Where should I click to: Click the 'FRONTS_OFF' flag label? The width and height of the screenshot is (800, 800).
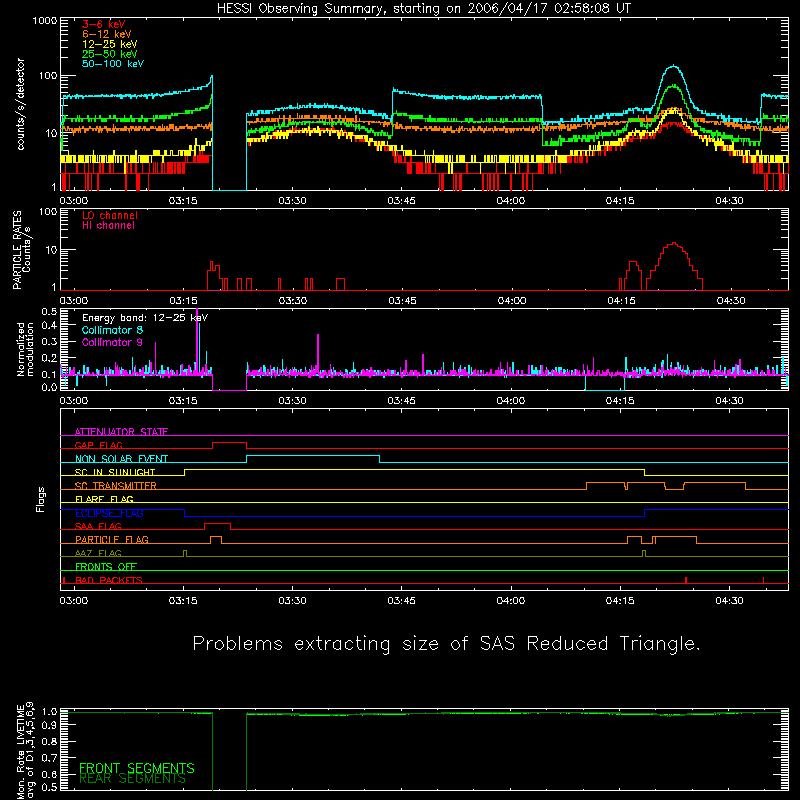(106, 566)
